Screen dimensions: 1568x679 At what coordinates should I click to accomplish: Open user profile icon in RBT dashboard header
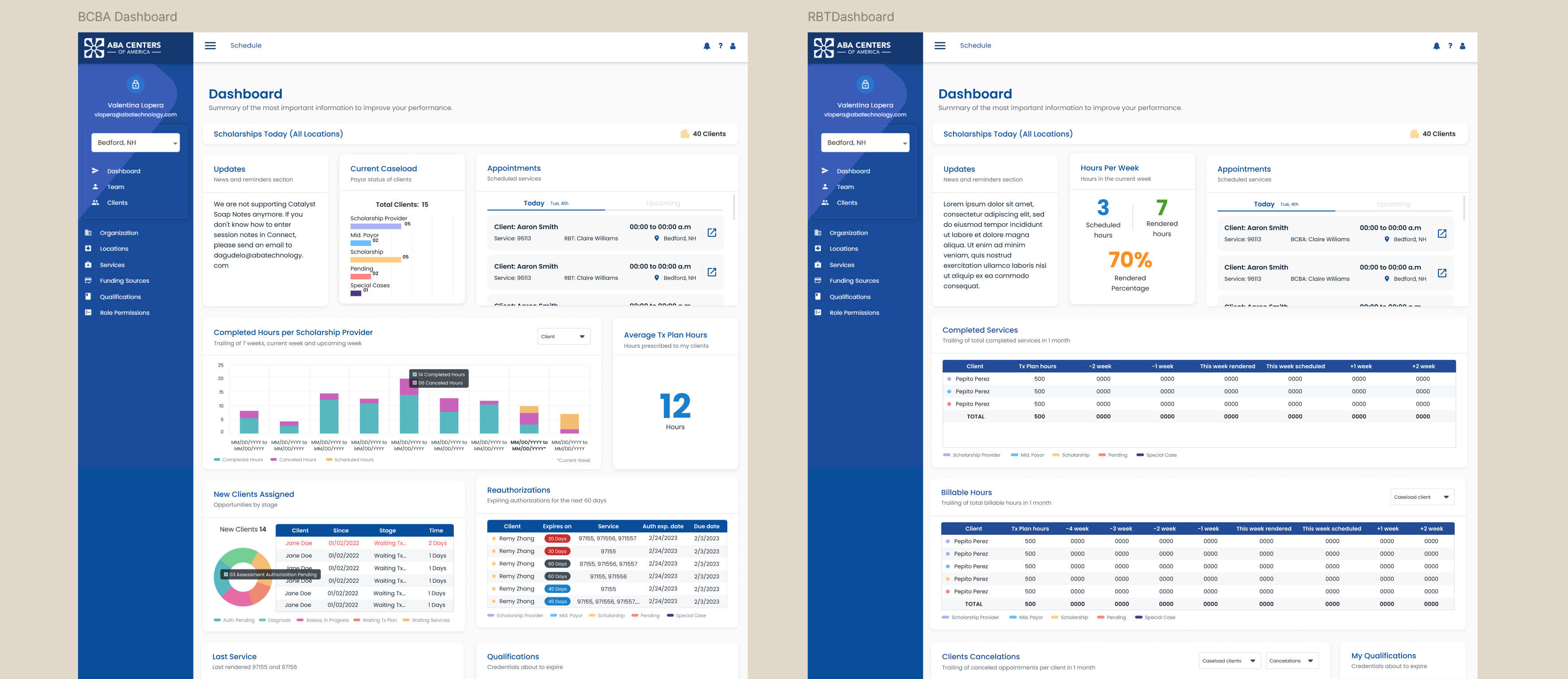click(1463, 46)
